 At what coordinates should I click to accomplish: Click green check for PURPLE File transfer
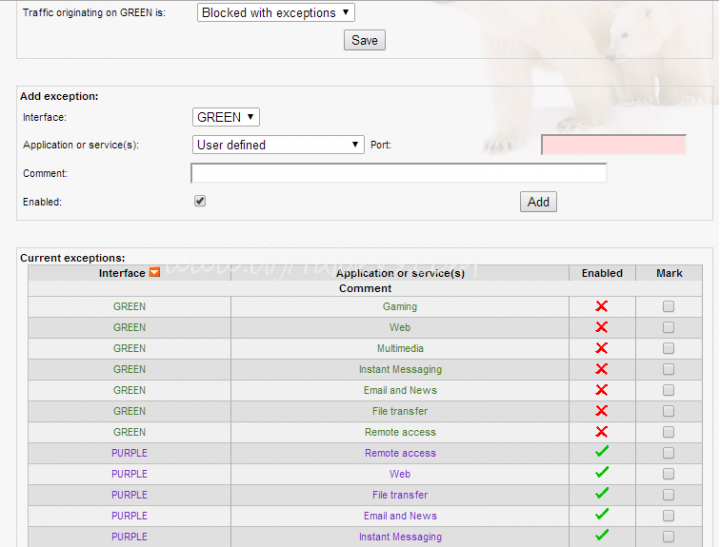click(x=601, y=495)
